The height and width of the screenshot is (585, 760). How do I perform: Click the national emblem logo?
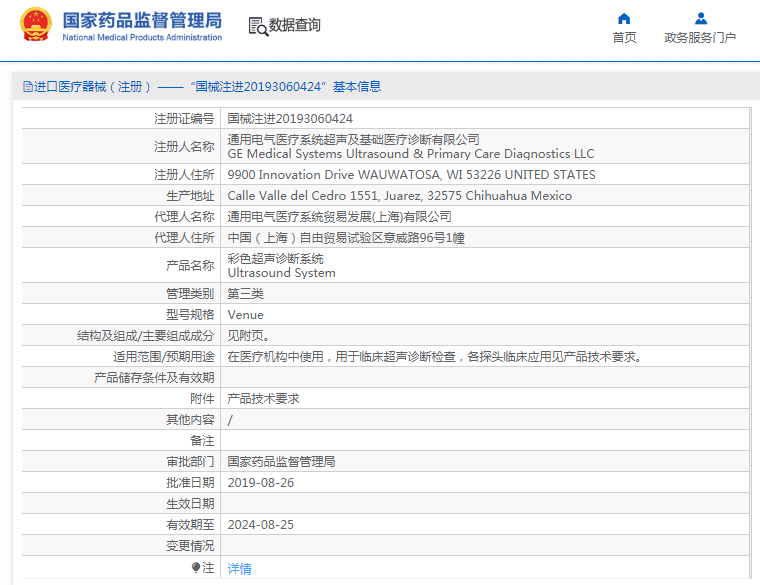point(35,24)
